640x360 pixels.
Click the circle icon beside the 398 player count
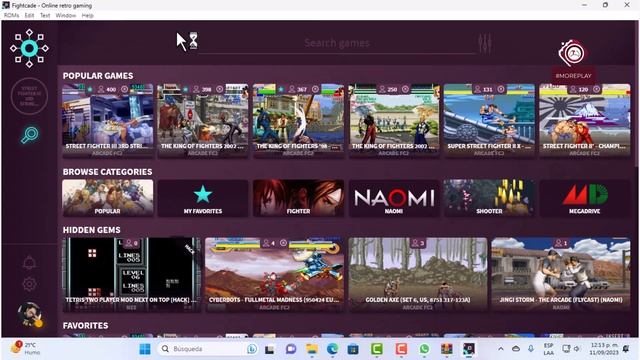(x=220, y=89)
